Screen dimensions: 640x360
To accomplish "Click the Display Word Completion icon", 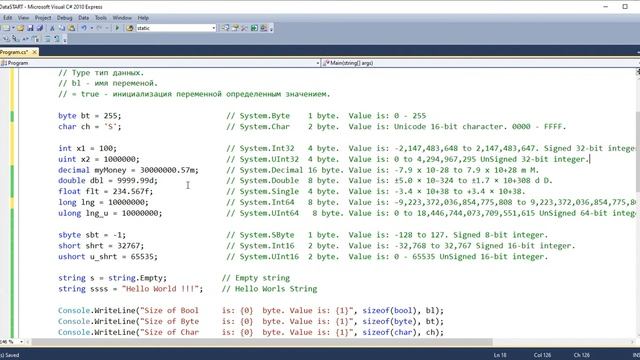I will (x=36, y=39).
